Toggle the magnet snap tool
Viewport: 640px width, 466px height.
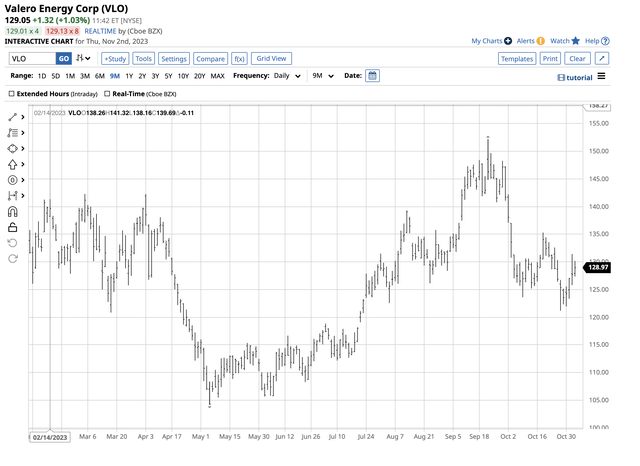point(13,211)
